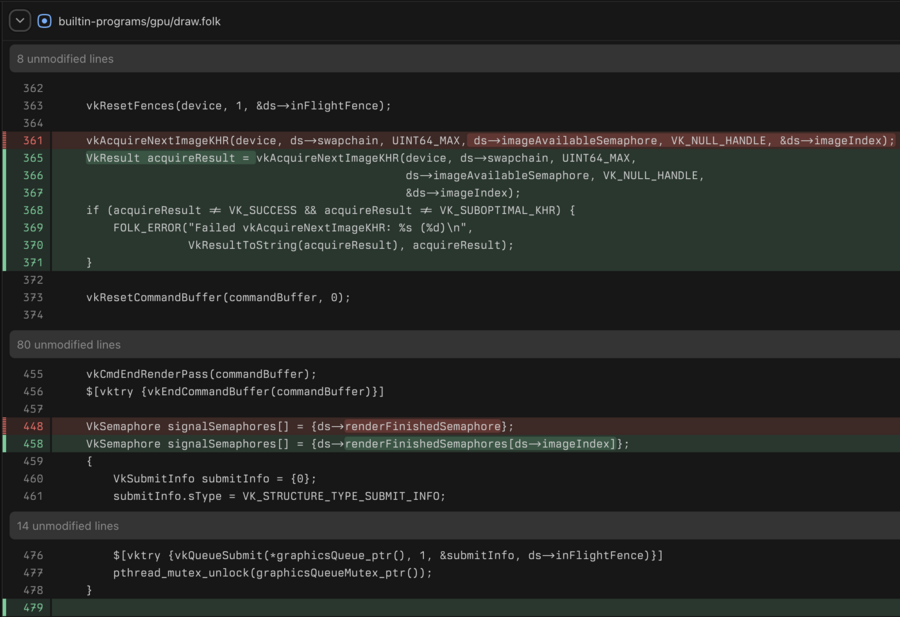Click the vkQueueSubmit(*graphicsQueue_ptr() line
Screen dimensions: 900x617
388,556
